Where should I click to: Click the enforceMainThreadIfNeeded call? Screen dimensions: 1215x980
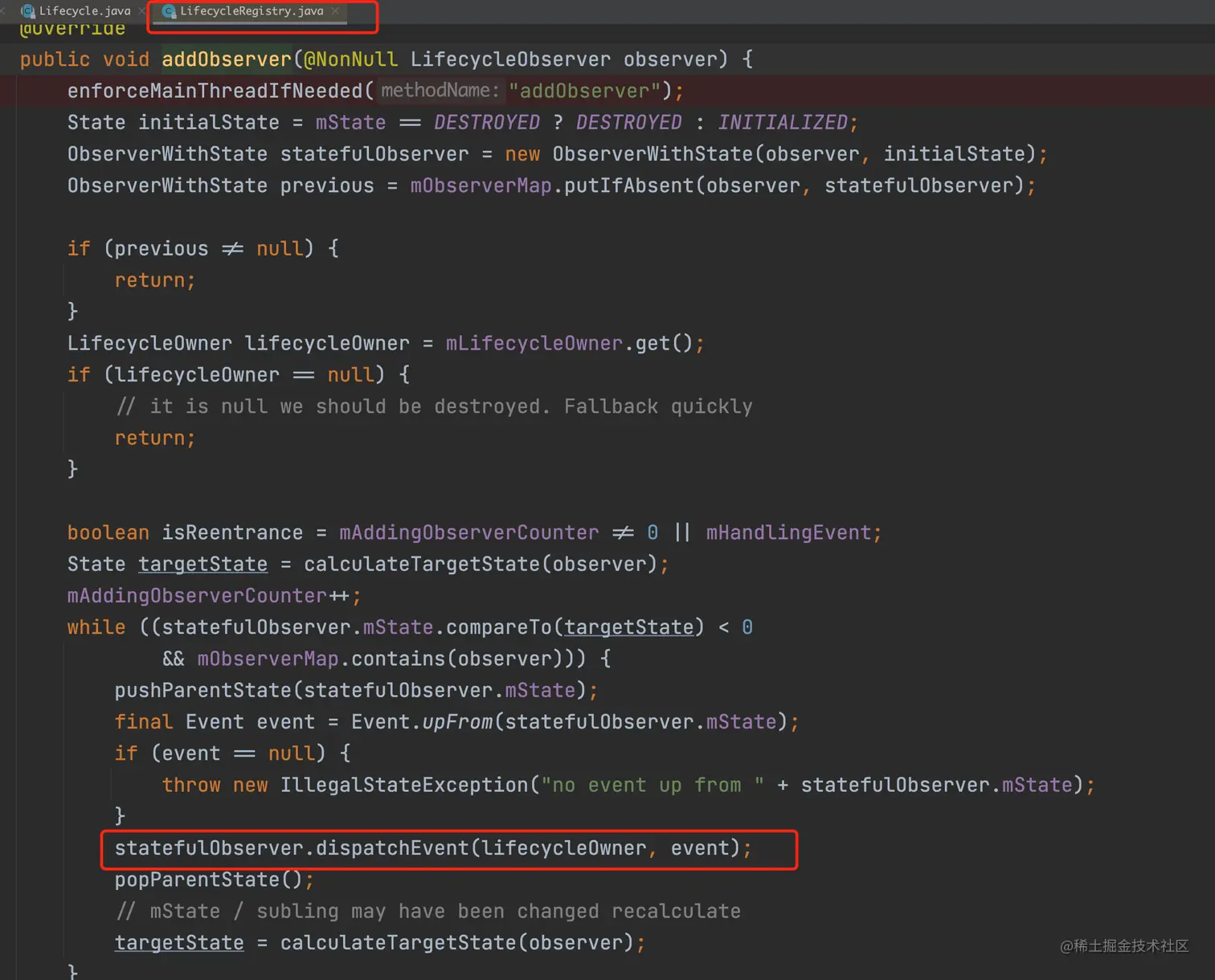tap(215, 91)
